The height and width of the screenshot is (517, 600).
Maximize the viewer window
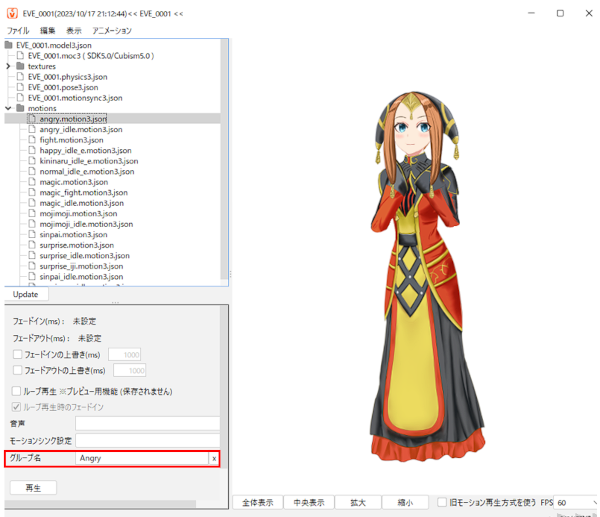[x=560, y=13]
